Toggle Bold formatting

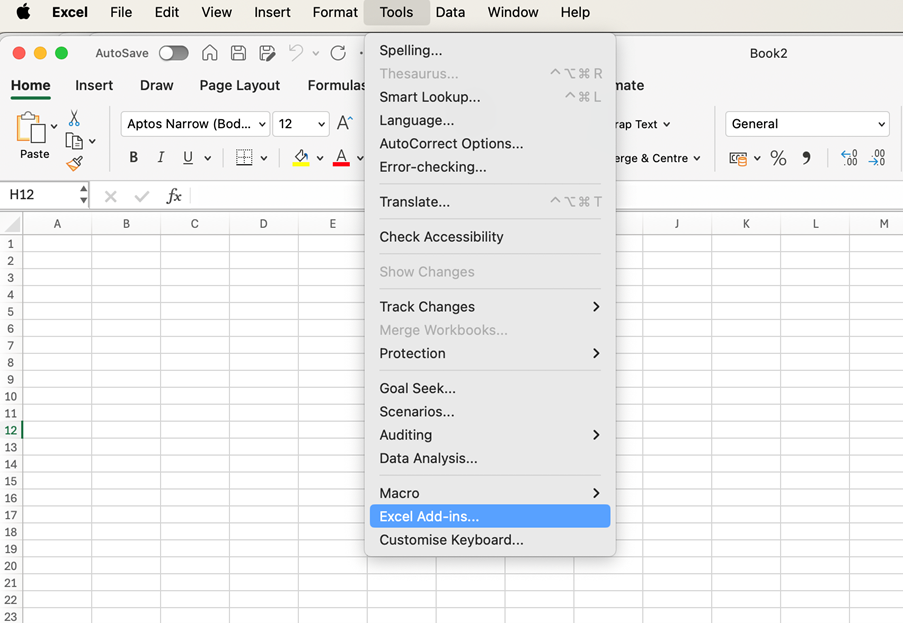tap(133, 158)
